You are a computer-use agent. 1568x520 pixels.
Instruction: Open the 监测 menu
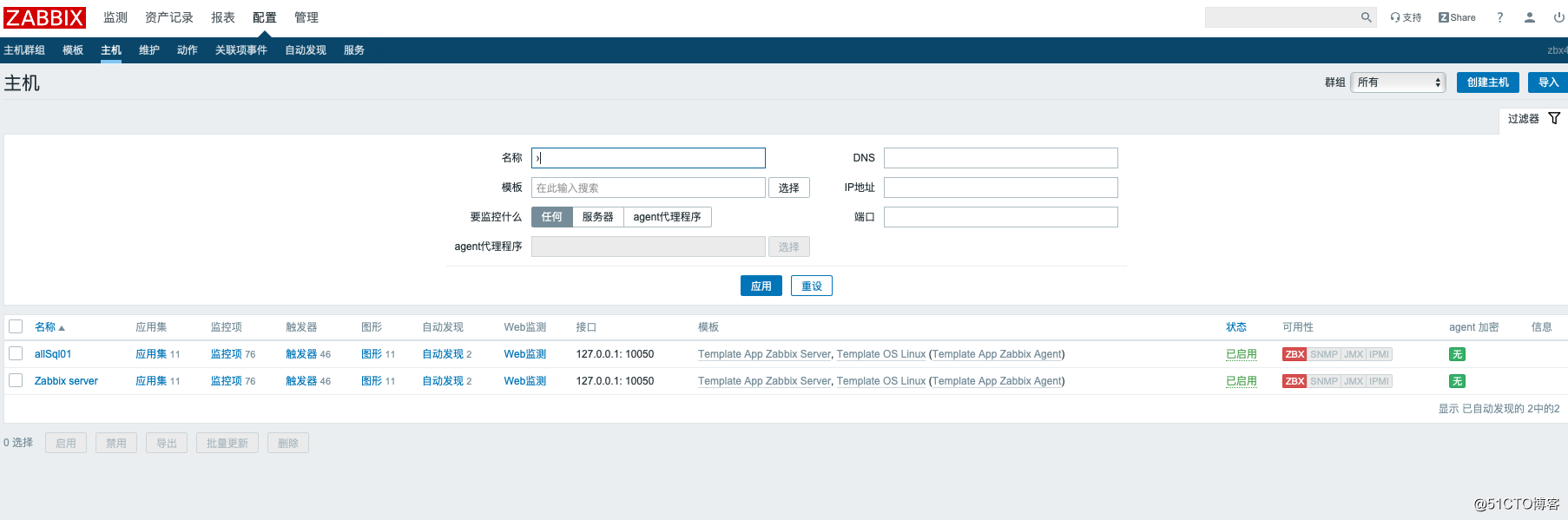(x=115, y=17)
